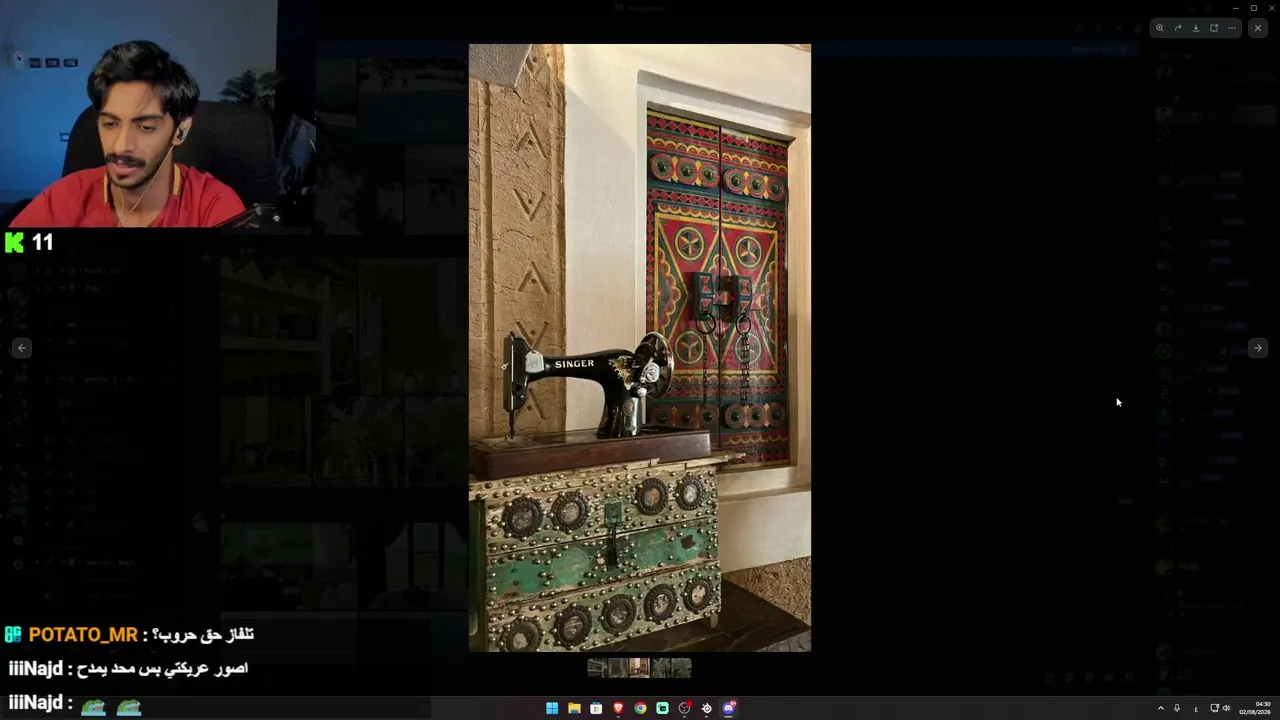Open the Windows Start menu
Image resolution: width=1280 pixels, height=720 pixels.
coord(552,708)
